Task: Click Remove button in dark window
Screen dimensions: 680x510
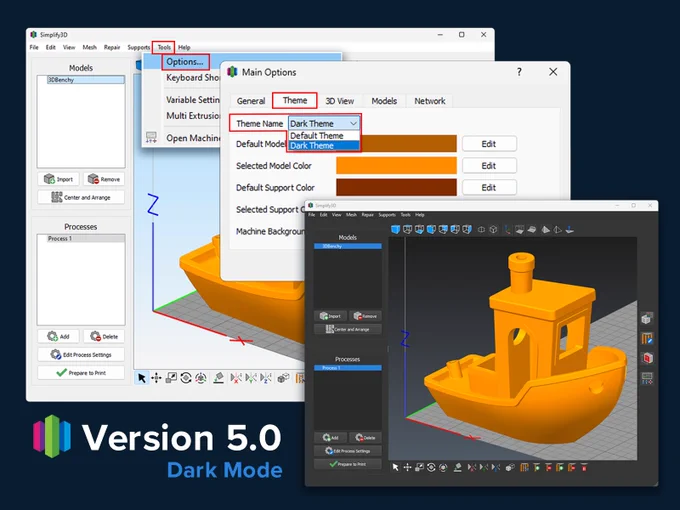Action: pos(365,316)
